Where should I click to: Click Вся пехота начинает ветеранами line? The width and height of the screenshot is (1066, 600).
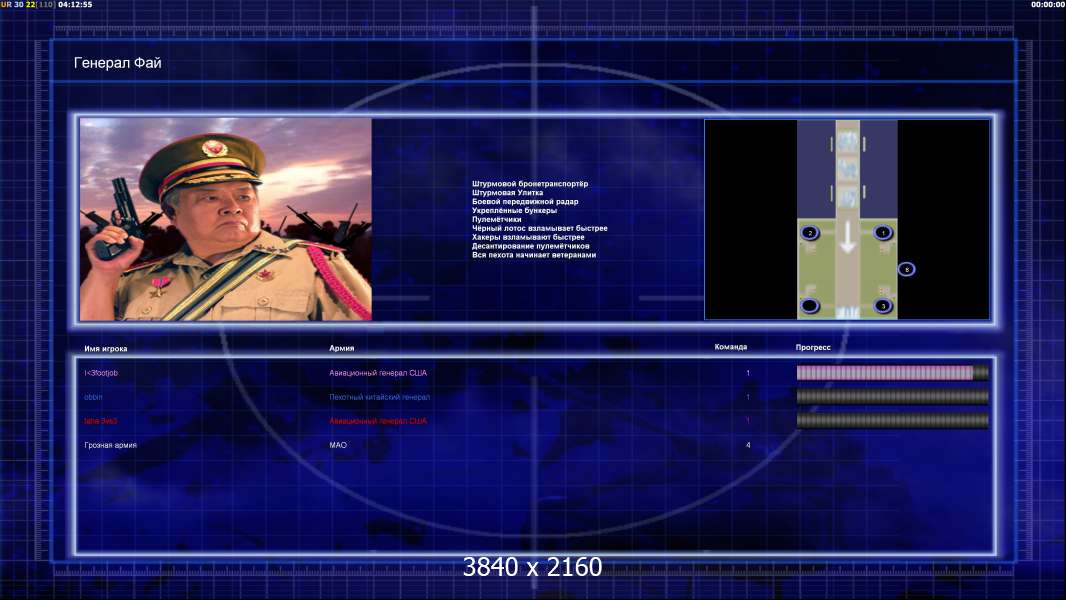[x=534, y=255]
